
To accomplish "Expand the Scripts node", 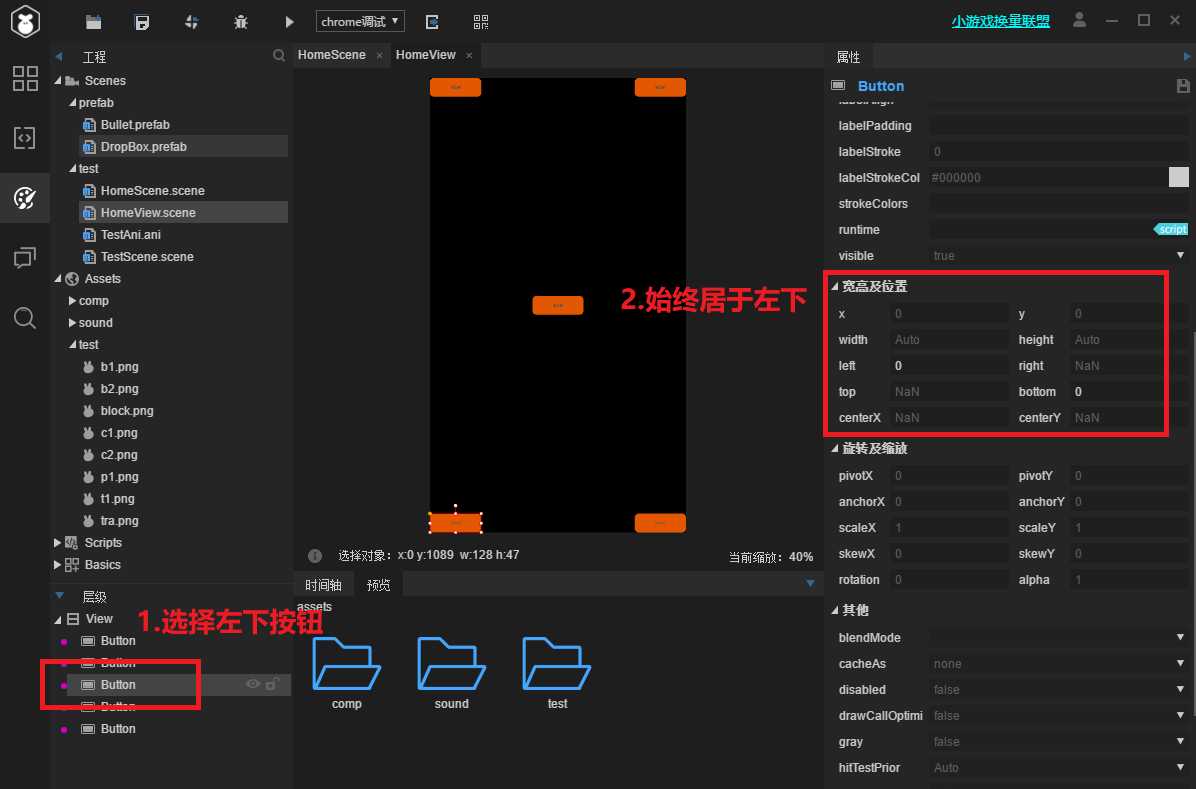I will pyautogui.click(x=58, y=543).
